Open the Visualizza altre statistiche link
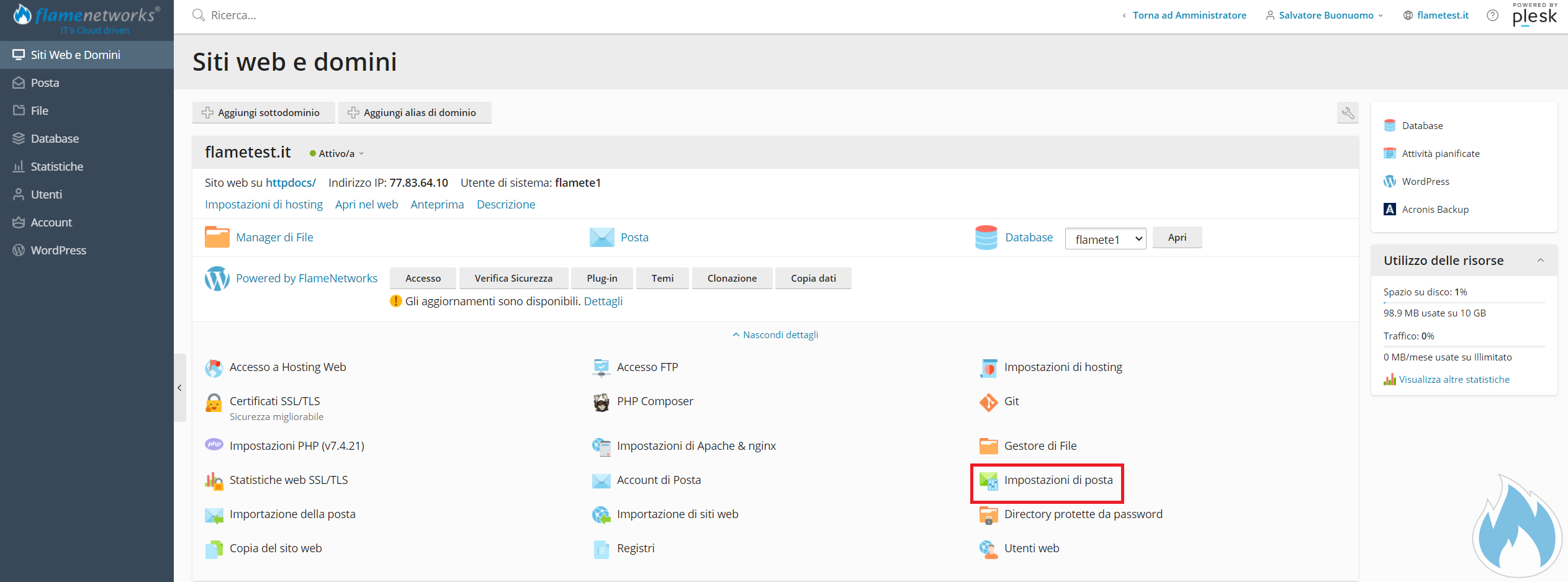The image size is (1568, 582). (x=1454, y=380)
